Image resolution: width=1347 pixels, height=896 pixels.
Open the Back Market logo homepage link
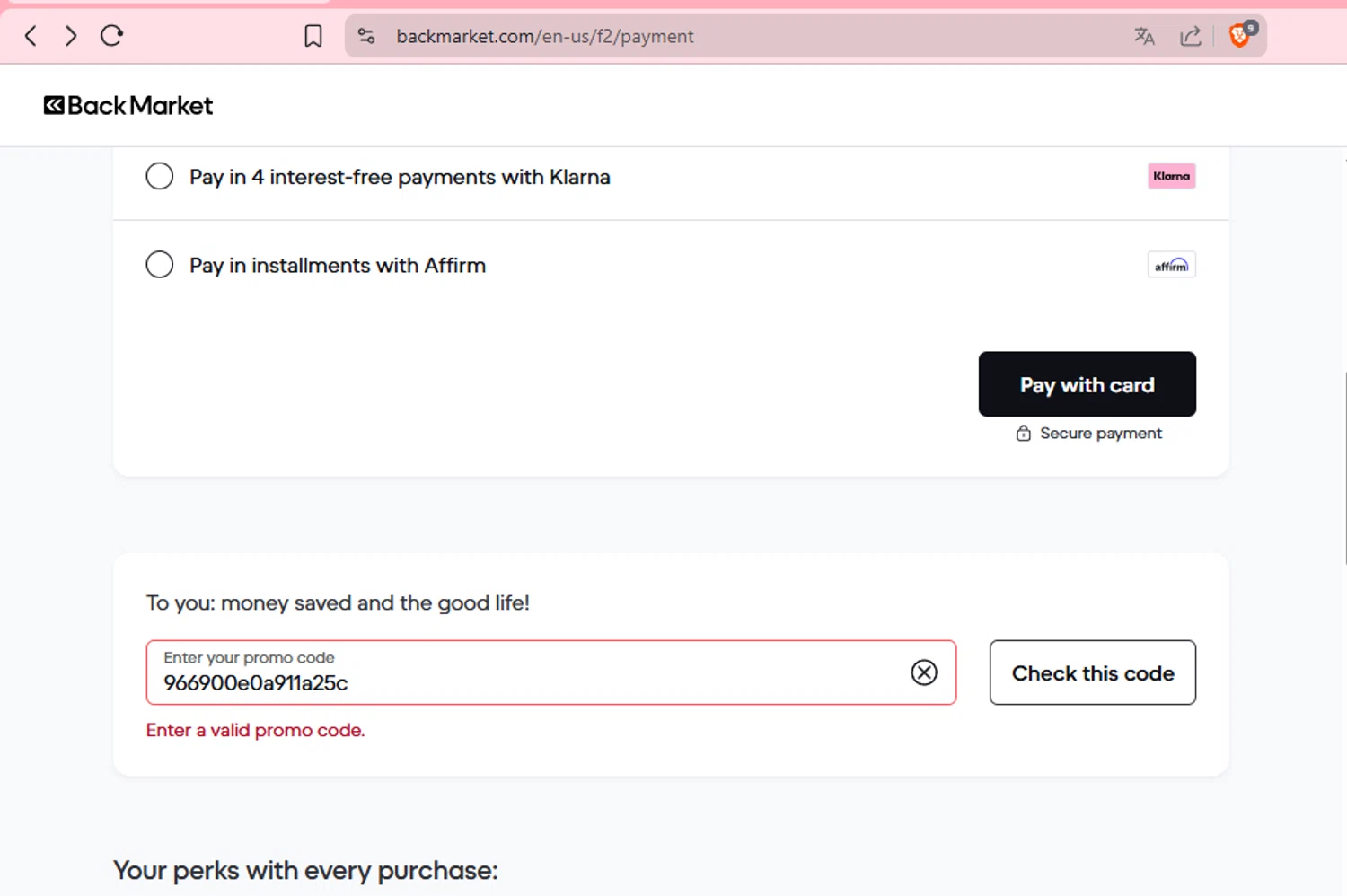pyautogui.click(x=128, y=106)
